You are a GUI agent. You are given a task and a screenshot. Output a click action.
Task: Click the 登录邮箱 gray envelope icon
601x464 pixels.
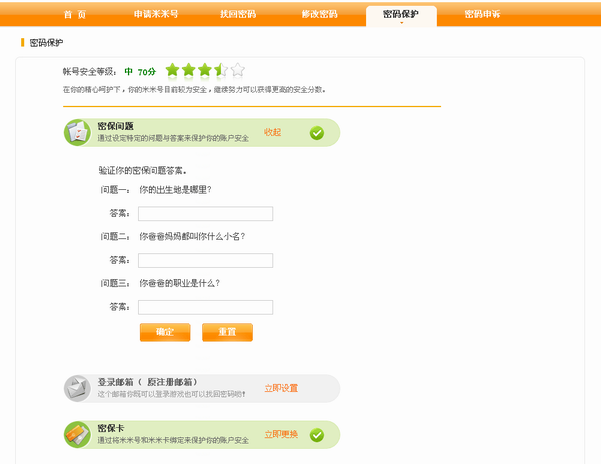[x=78, y=388]
